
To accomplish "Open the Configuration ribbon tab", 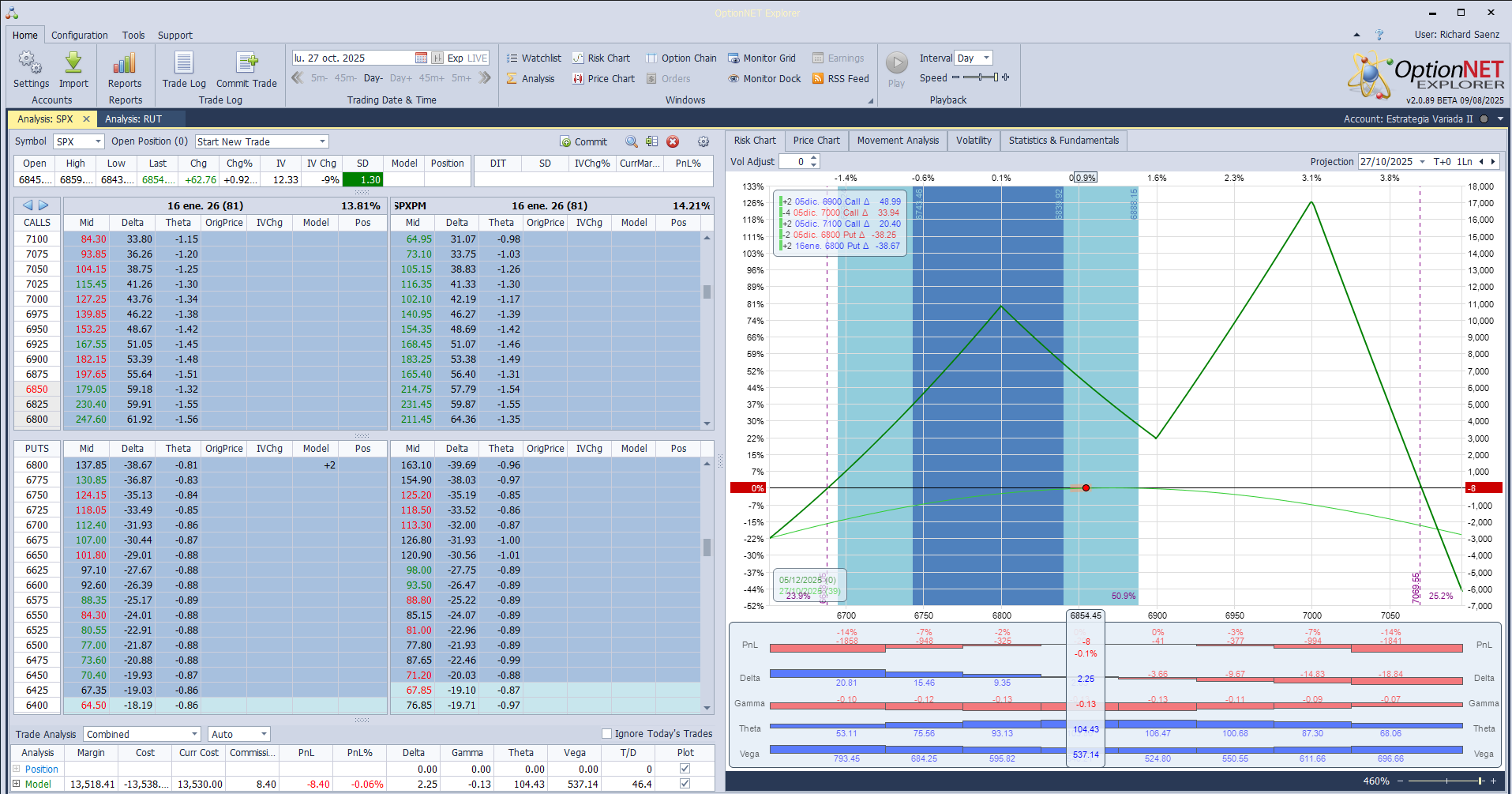I will coord(80,35).
